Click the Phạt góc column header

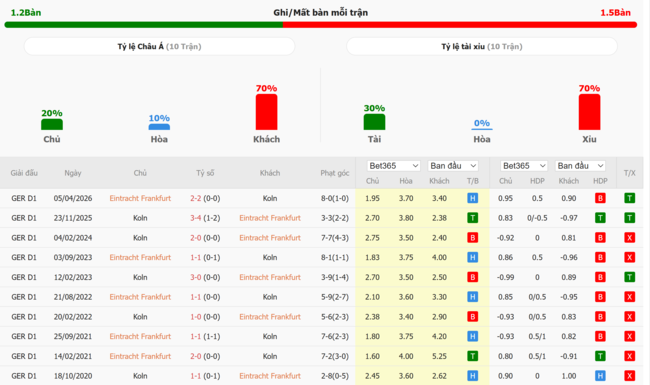[335, 173]
